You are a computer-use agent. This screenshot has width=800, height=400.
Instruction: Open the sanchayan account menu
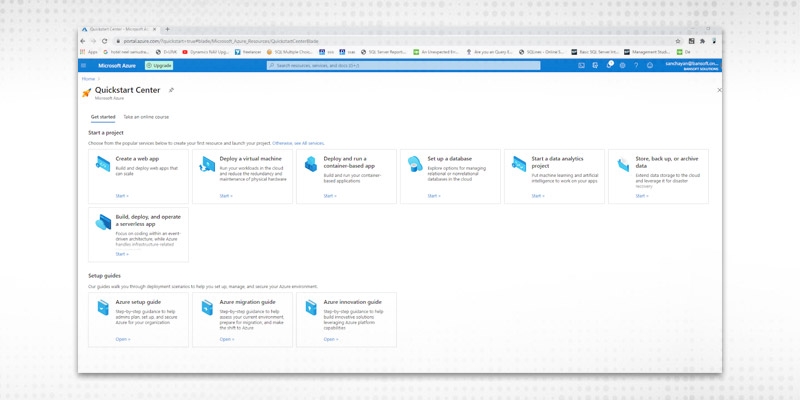pos(693,65)
